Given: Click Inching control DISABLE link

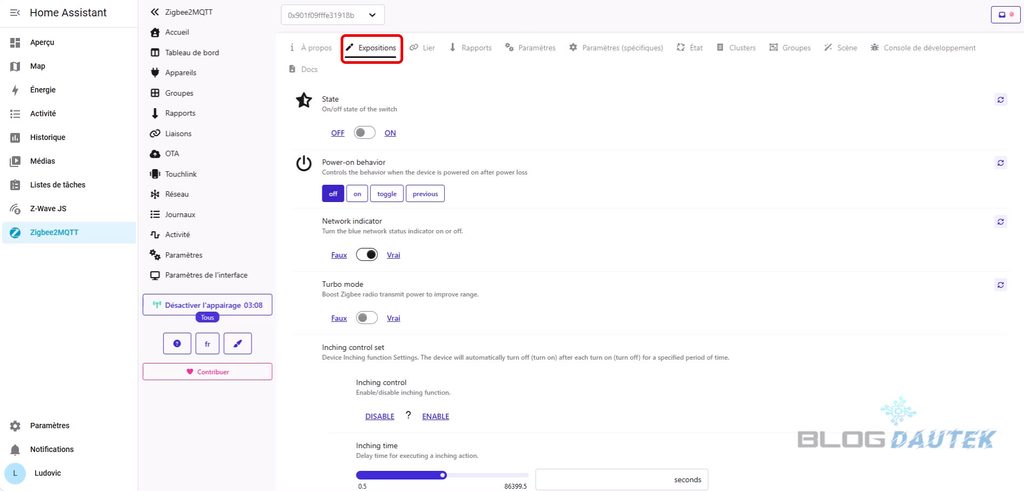Looking at the screenshot, I should pyautogui.click(x=379, y=417).
